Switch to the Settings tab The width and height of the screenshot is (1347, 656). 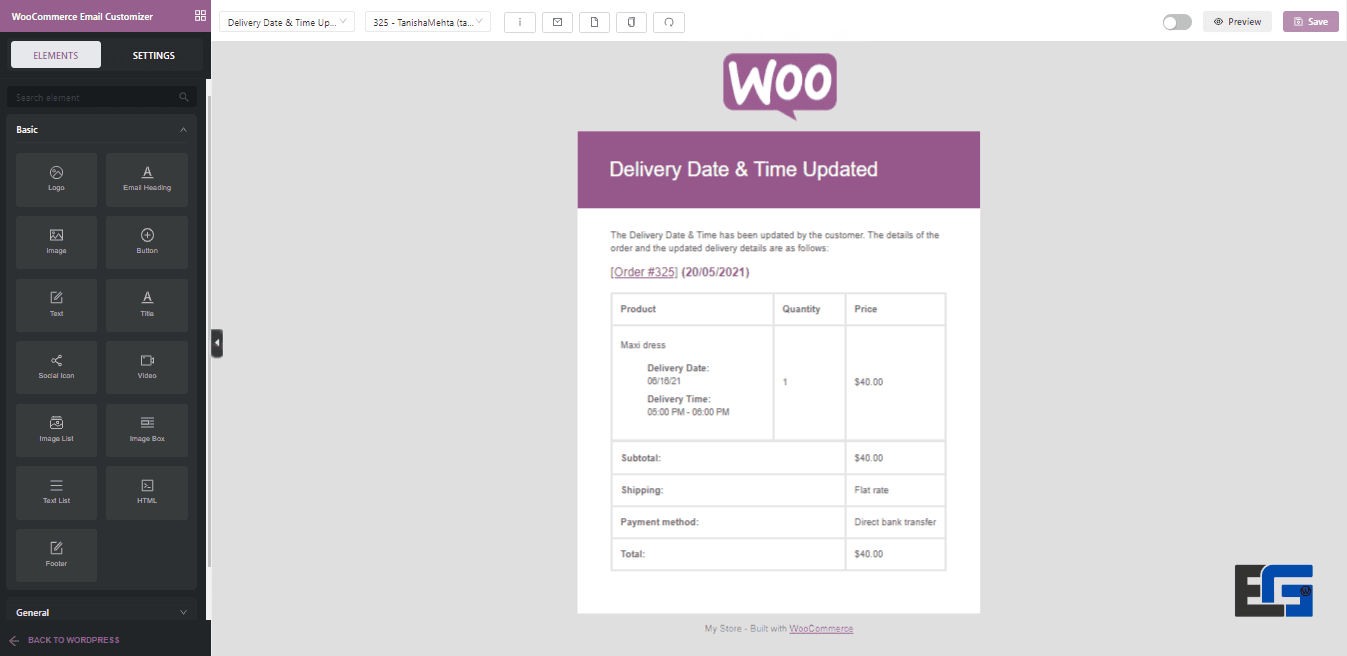click(154, 55)
